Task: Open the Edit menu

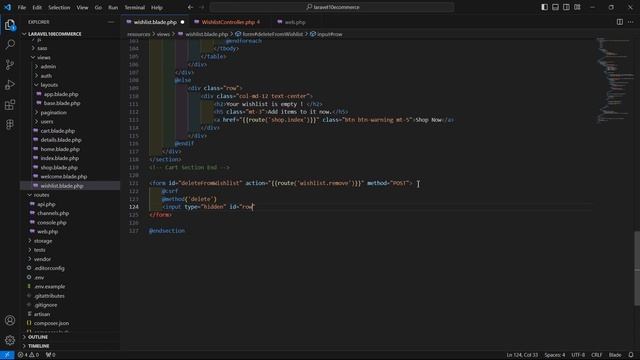Action: coord(37,7)
